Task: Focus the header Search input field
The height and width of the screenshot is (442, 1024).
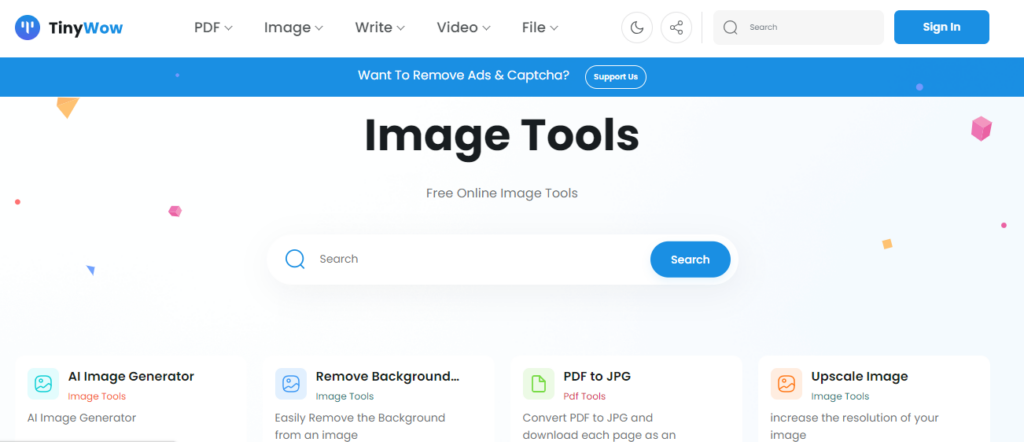Action: 810,28
